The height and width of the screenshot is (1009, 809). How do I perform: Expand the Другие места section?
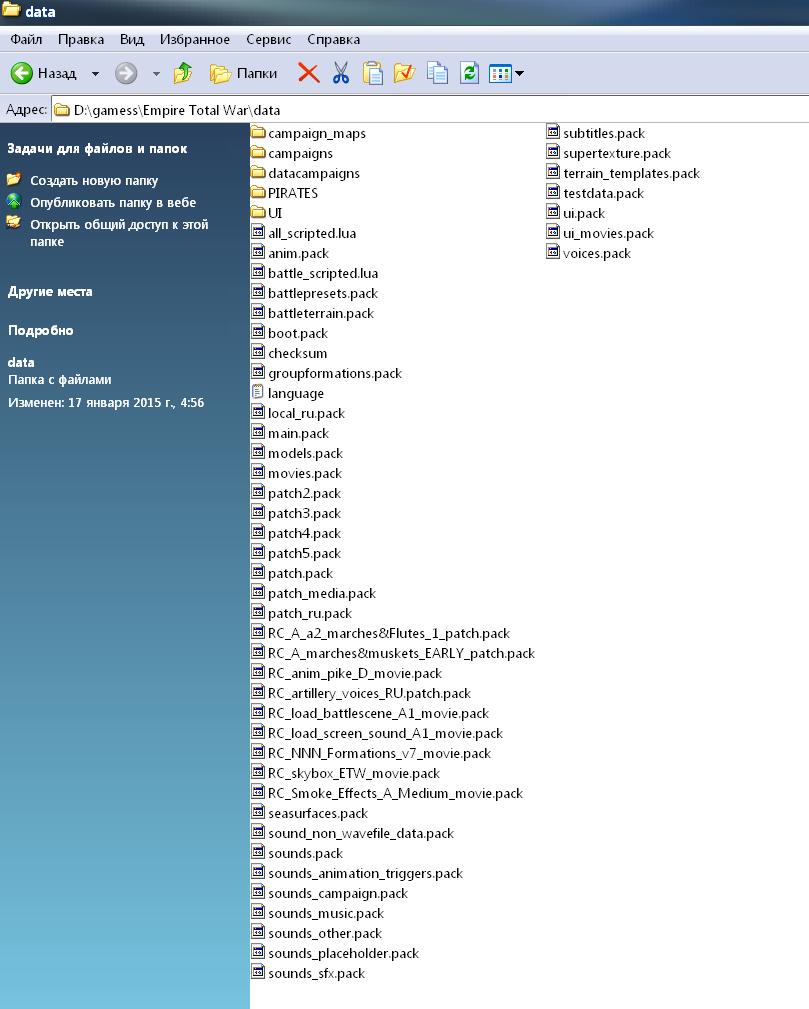coord(50,292)
